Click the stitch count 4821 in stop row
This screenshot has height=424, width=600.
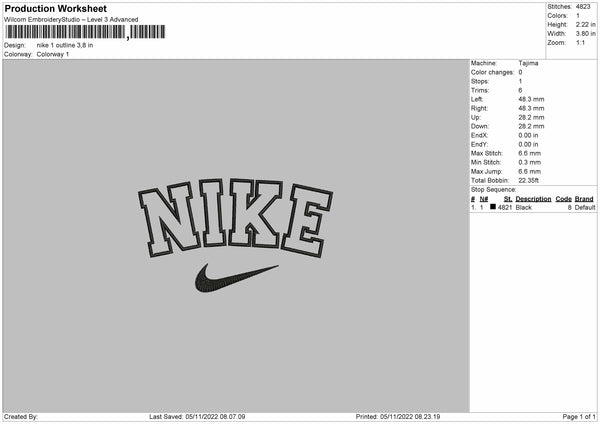[505, 207]
